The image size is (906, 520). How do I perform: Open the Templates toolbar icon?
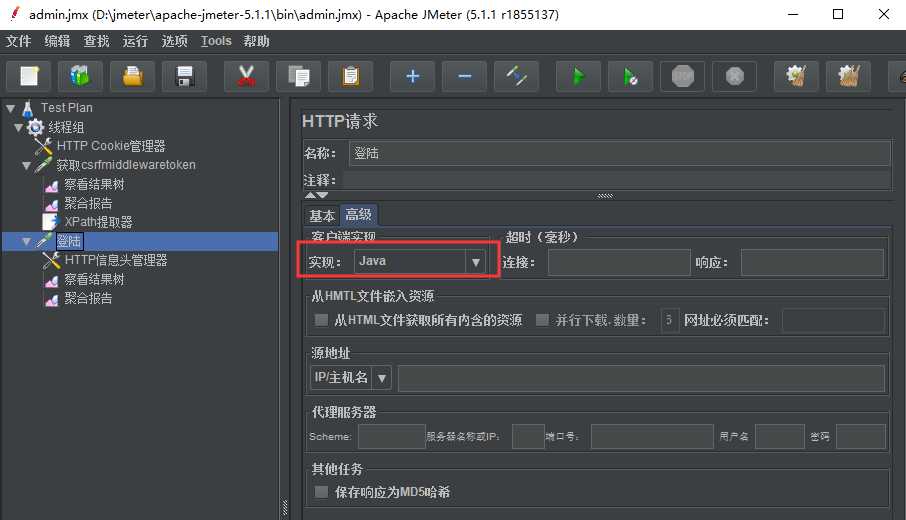point(80,76)
